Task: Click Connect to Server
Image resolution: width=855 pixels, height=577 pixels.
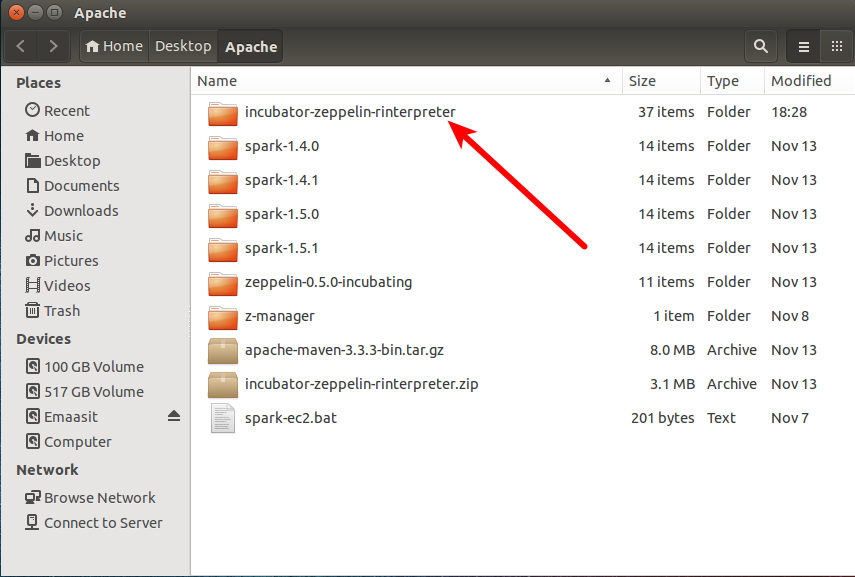Action: pos(94,523)
